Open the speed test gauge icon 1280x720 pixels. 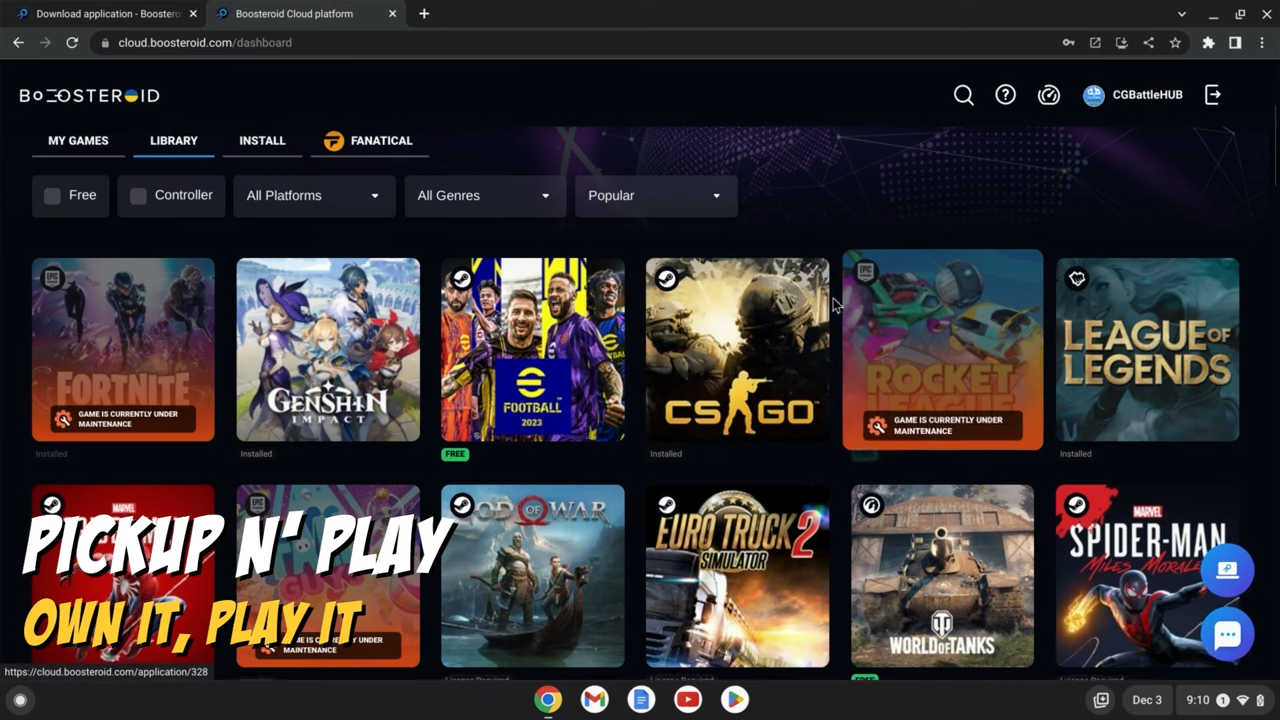point(1048,95)
